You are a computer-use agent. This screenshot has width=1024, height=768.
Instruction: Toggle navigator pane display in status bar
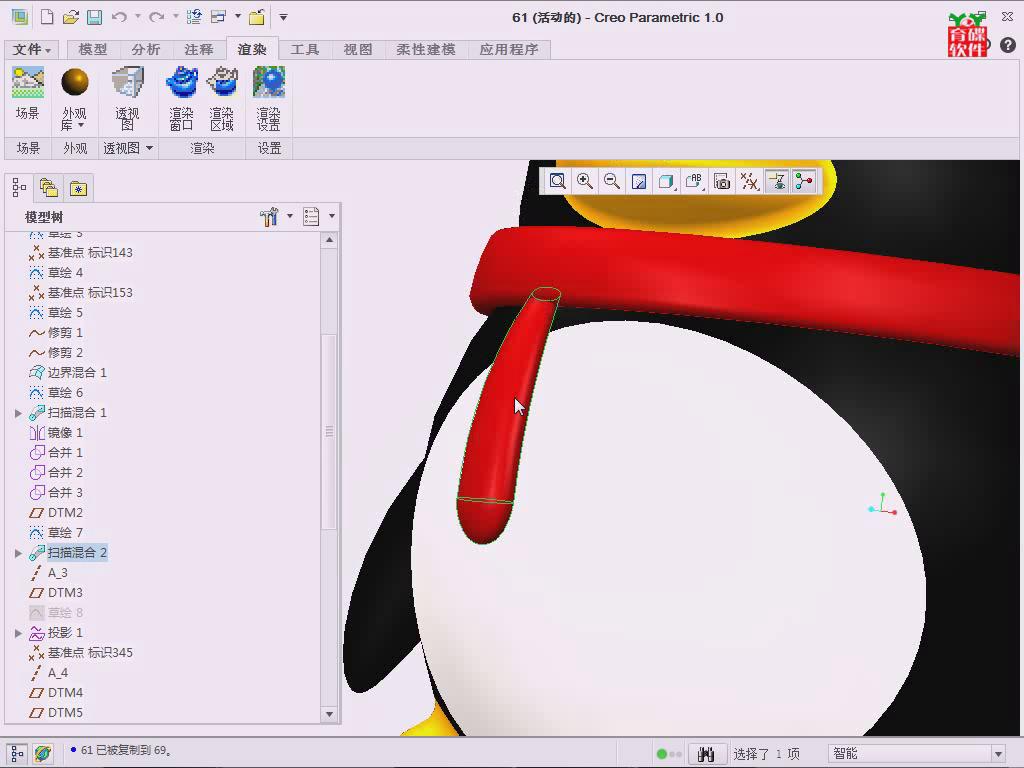click(x=17, y=754)
